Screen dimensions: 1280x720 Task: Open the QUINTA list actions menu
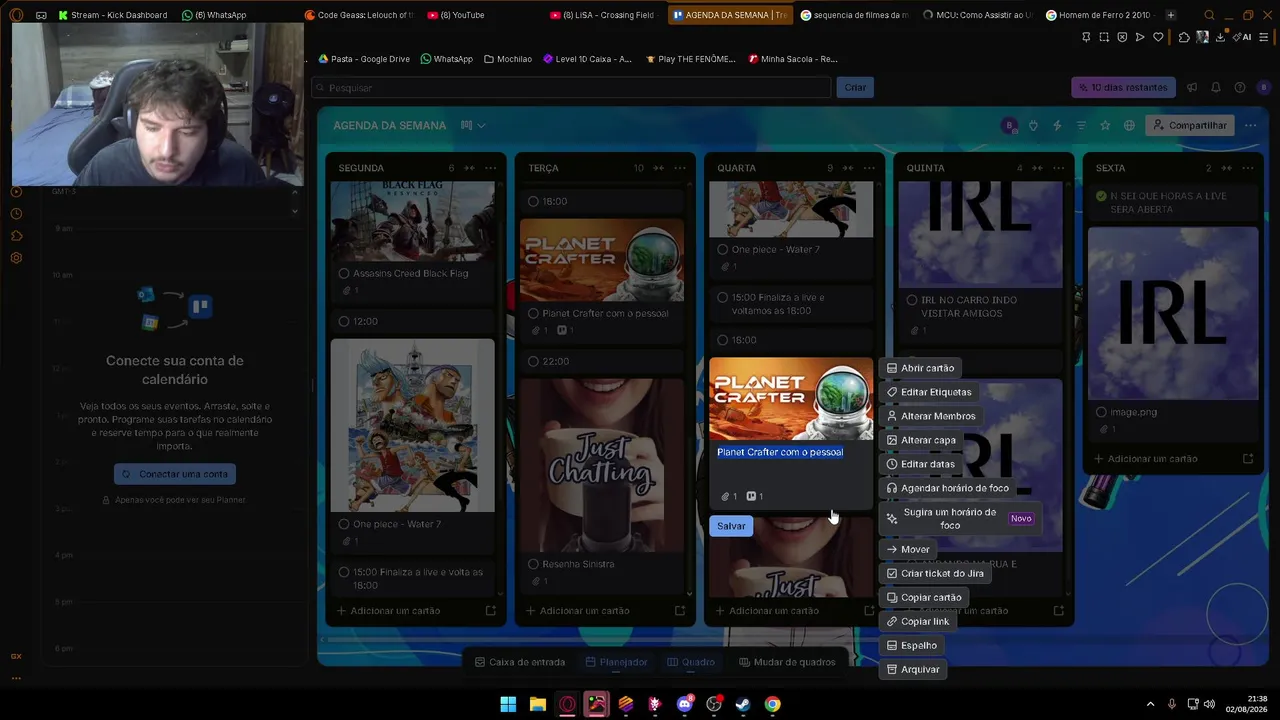(1059, 168)
